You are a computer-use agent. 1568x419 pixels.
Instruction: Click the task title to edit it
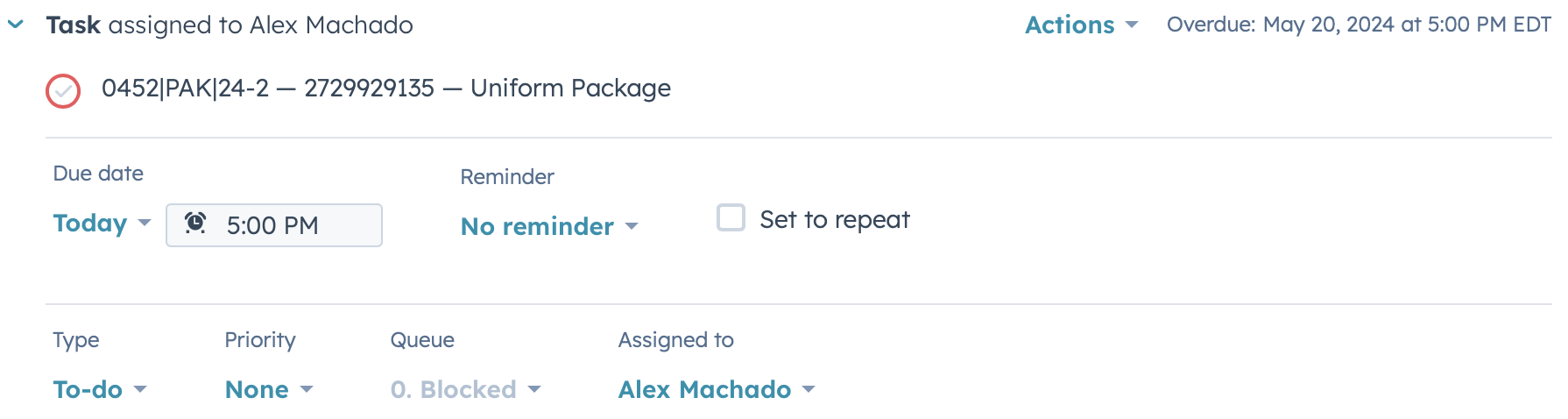tap(385, 89)
